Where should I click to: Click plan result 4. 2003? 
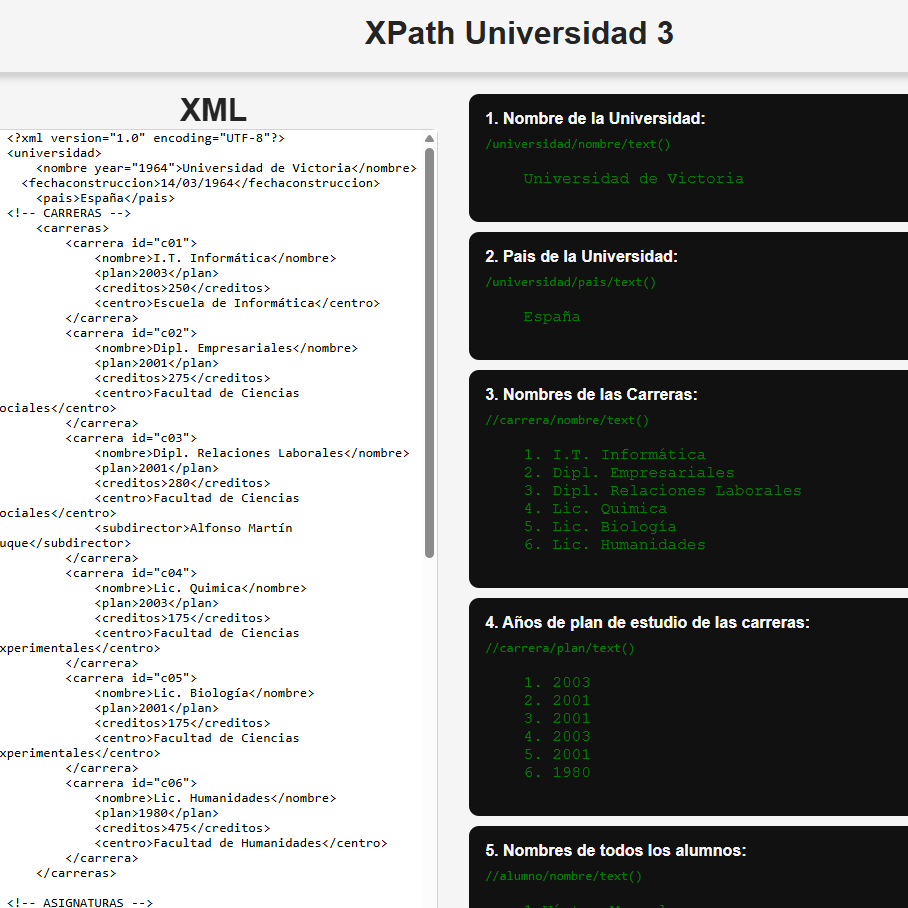(557, 736)
